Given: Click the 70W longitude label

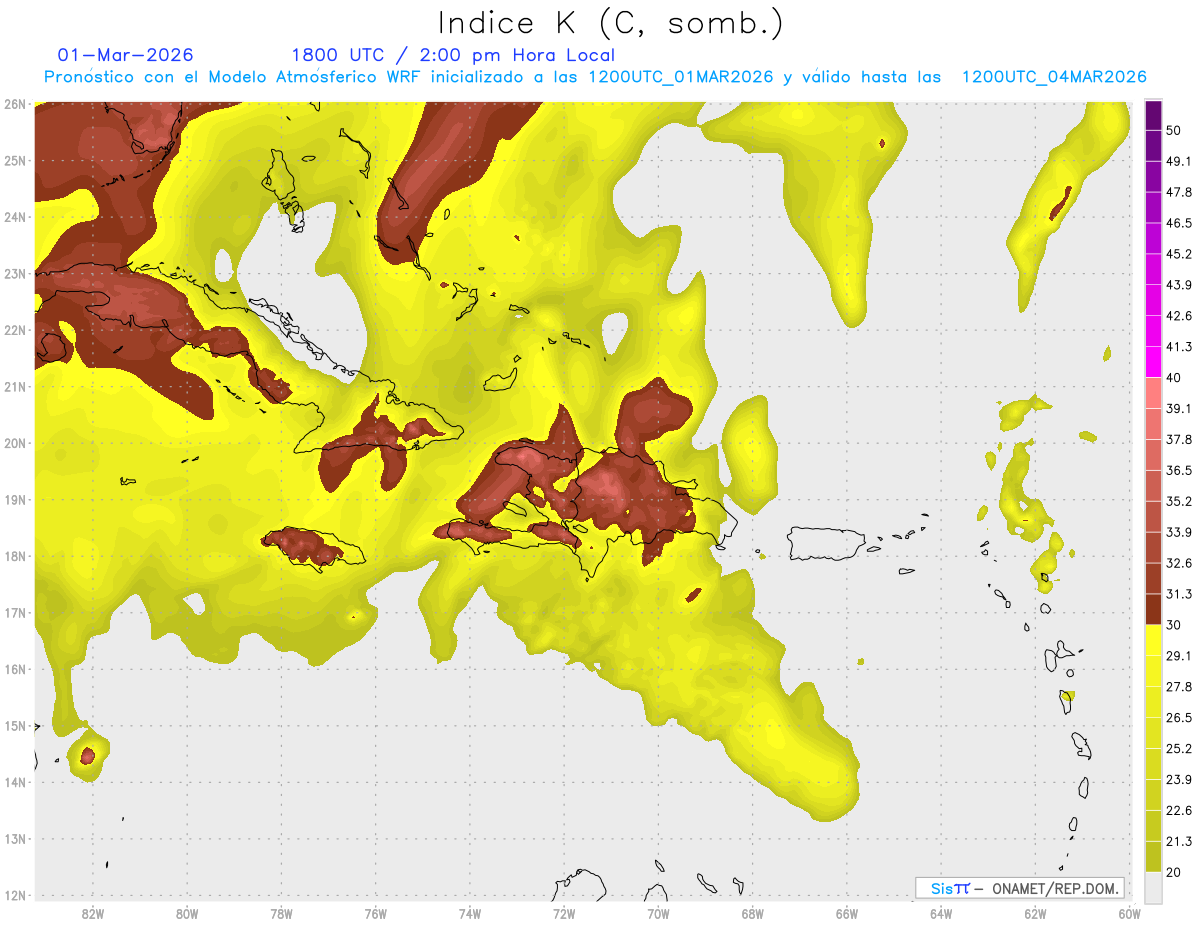Looking at the screenshot, I should [x=658, y=913].
